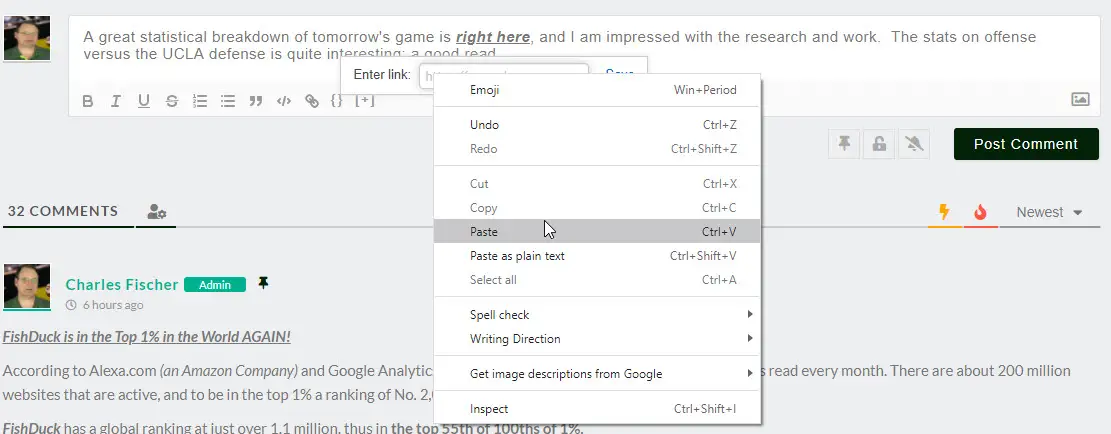Select the 32 Comments tab
This screenshot has width=1111, height=434.
[x=63, y=211]
